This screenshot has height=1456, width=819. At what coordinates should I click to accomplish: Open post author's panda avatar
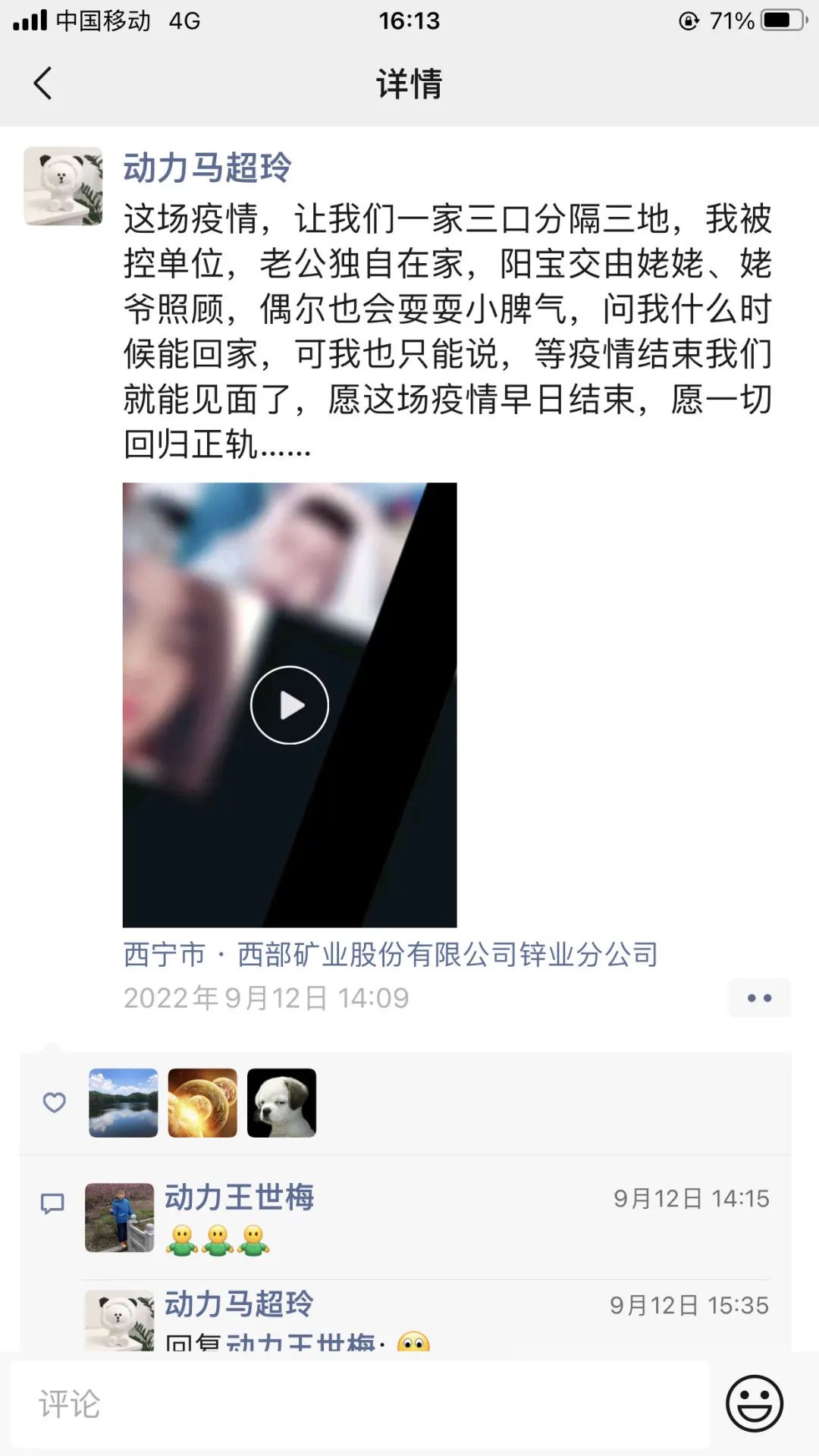point(63,186)
